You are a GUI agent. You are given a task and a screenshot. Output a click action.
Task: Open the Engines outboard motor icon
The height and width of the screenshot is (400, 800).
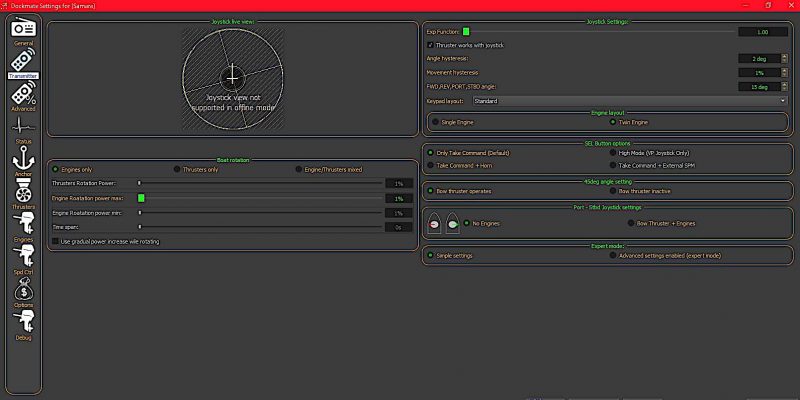click(23, 223)
